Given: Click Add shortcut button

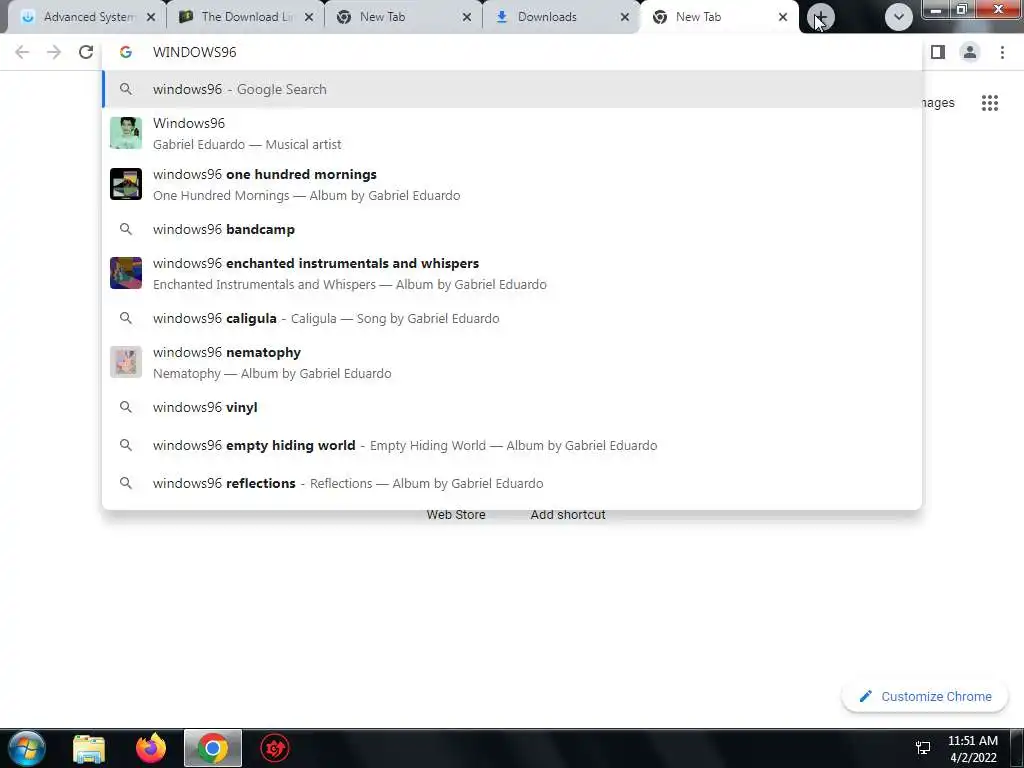Looking at the screenshot, I should pyautogui.click(x=568, y=515).
